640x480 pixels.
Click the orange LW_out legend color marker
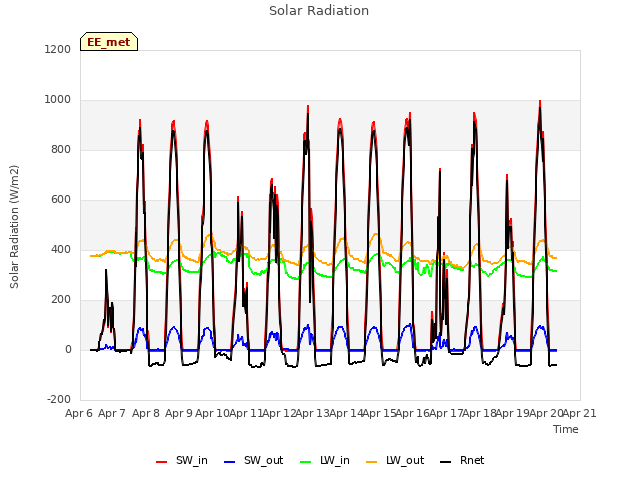click(x=372, y=462)
